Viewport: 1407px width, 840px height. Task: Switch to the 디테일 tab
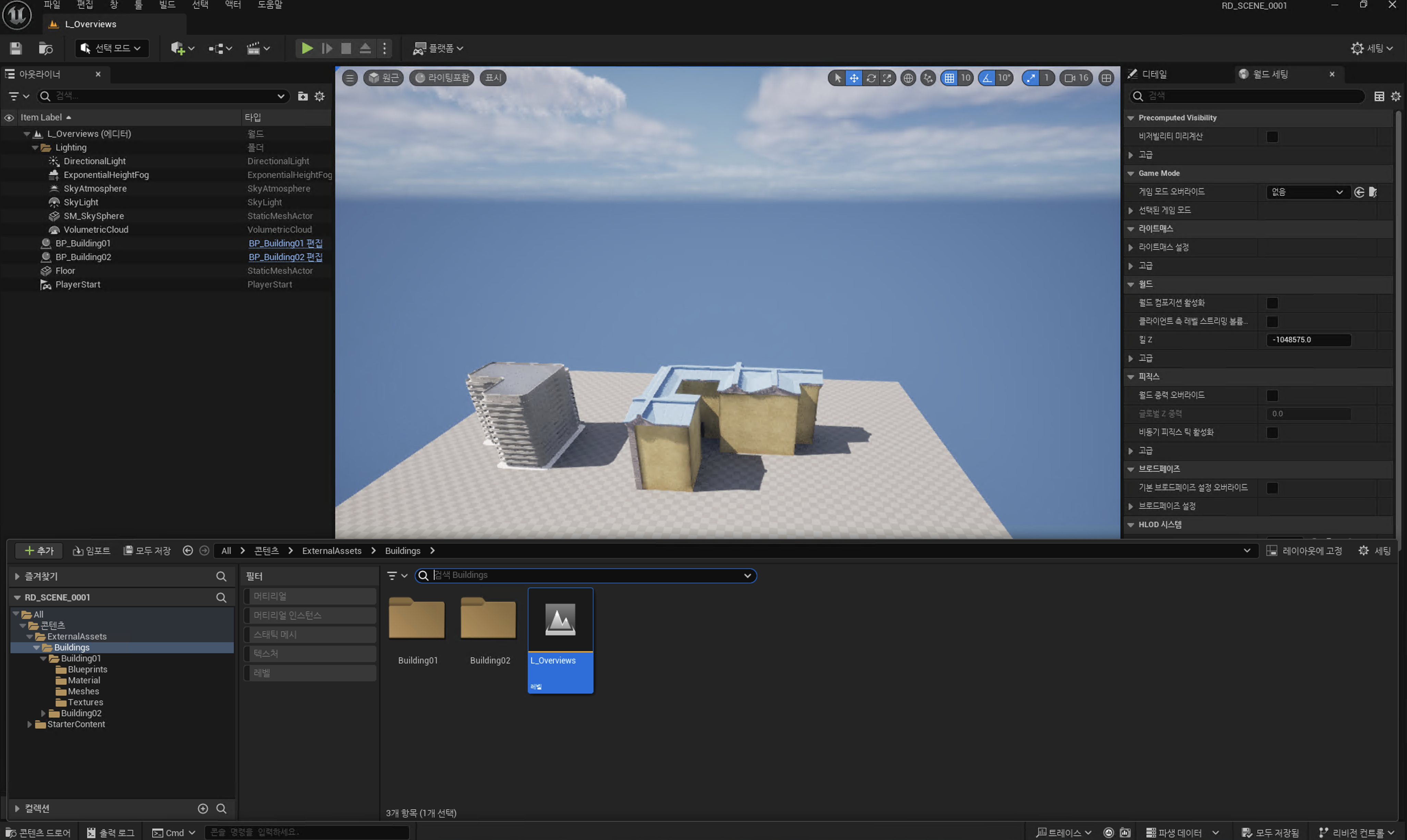(x=1154, y=74)
